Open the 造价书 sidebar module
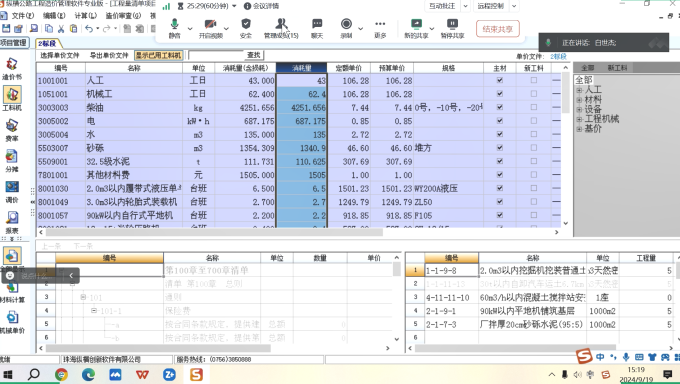The height and width of the screenshot is (384, 680). (x=12, y=69)
